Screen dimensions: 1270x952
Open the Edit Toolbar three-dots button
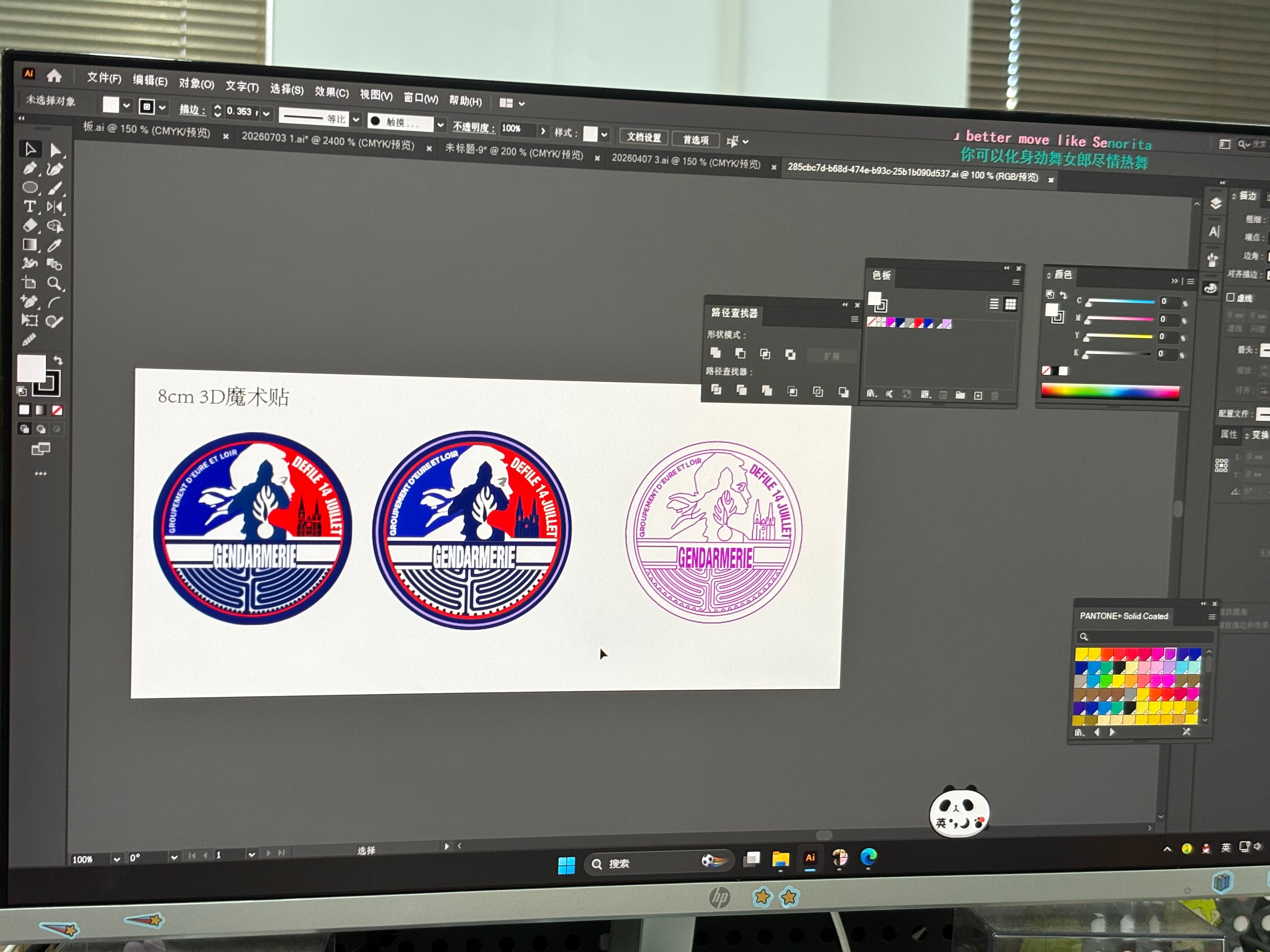(x=40, y=473)
